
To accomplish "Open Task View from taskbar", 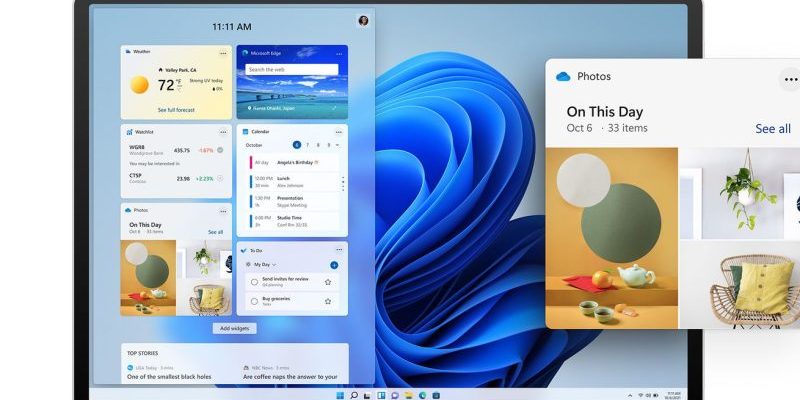I will tap(367, 395).
